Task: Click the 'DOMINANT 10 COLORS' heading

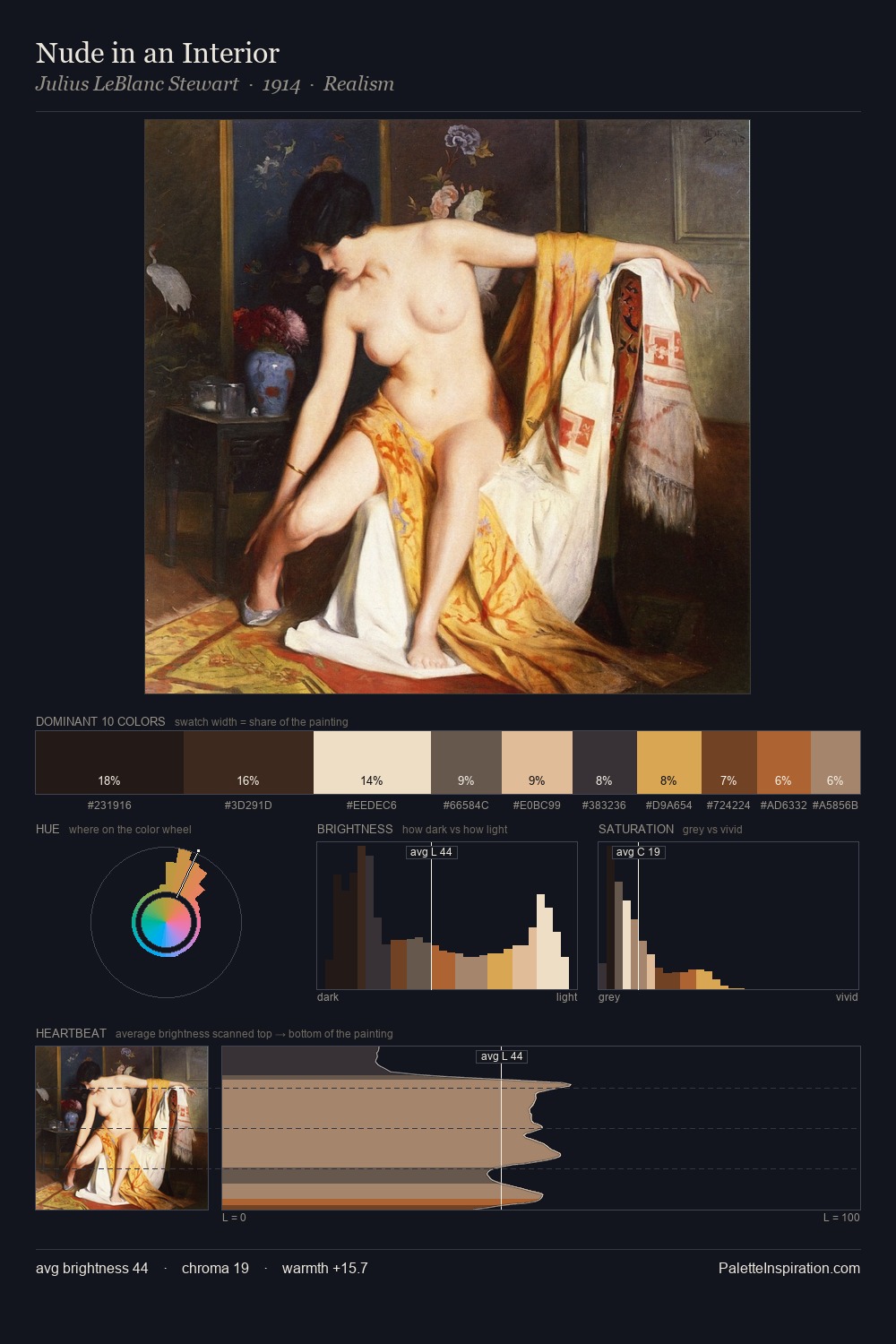Action: (100, 721)
